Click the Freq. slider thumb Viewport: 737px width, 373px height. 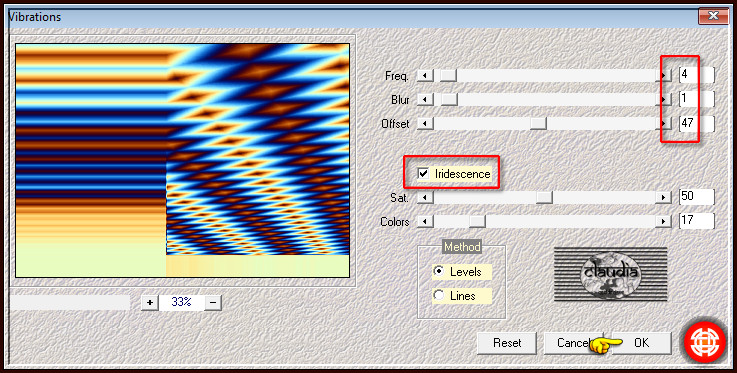click(x=448, y=76)
